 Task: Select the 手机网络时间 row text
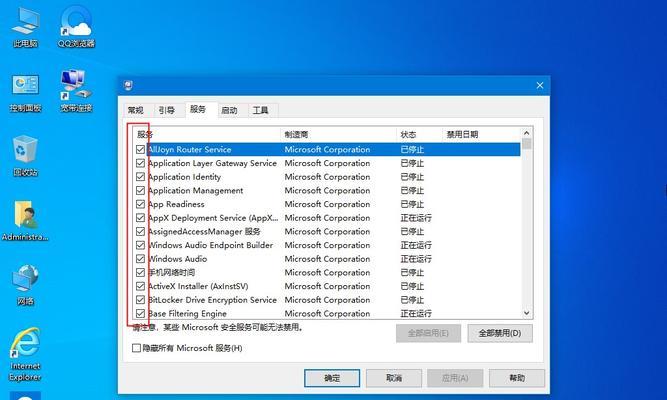[171, 272]
